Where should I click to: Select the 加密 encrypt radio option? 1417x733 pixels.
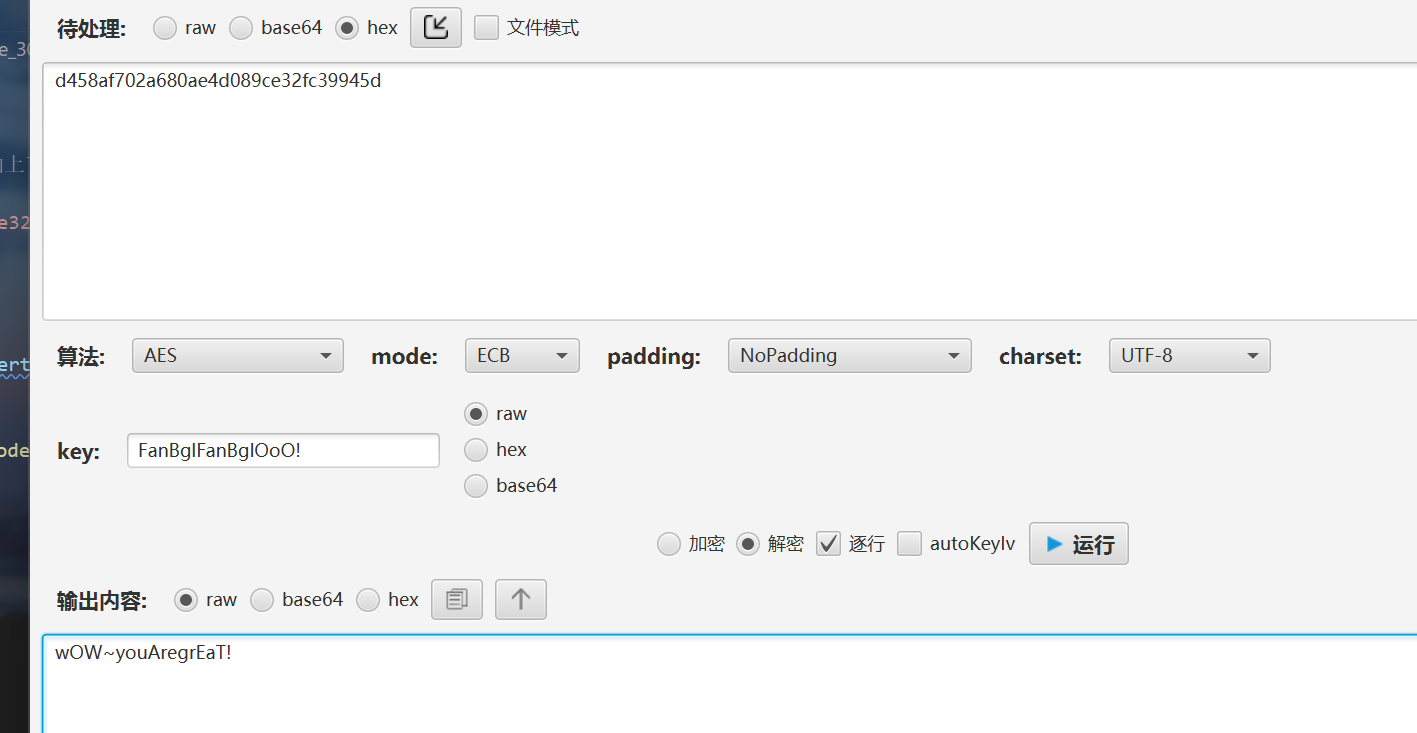[x=668, y=544]
